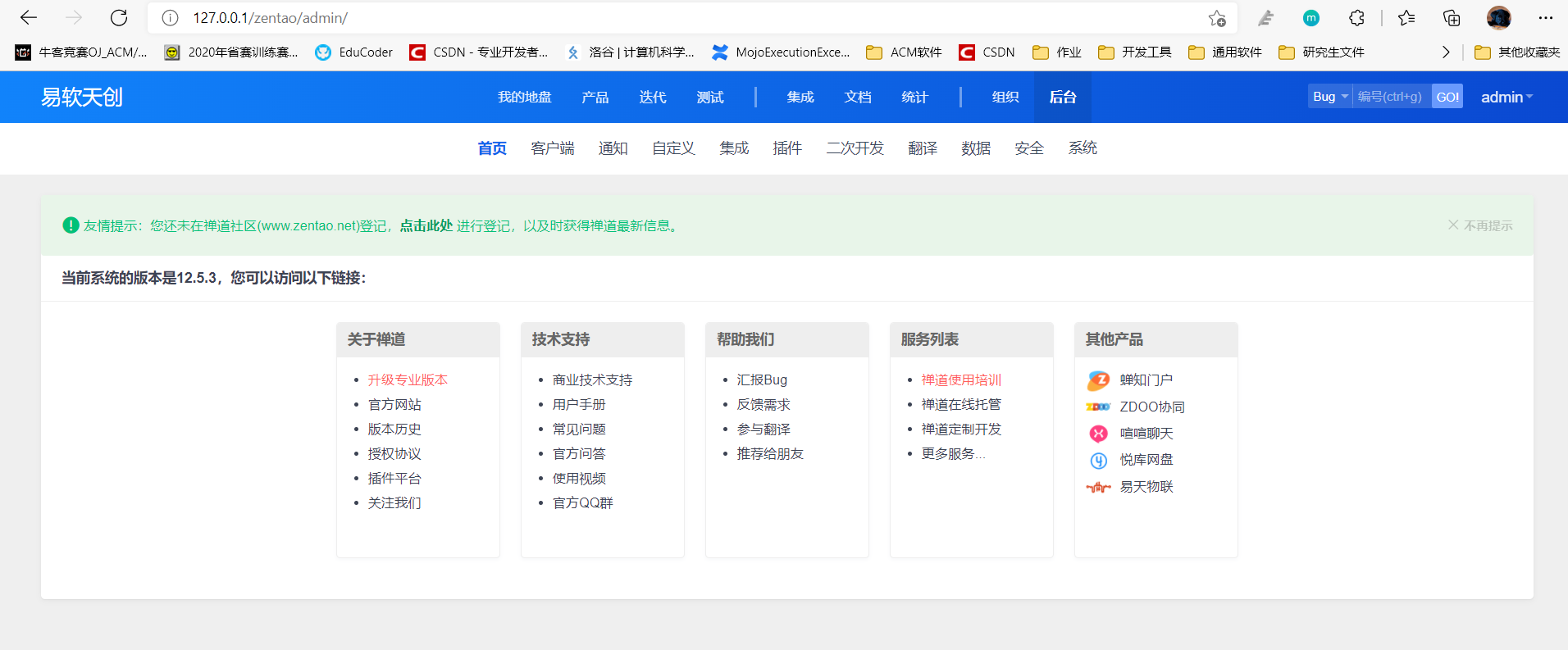1568x650 pixels.
Task: Click the ZDOO协同 logo icon
Action: click(1098, 407)
